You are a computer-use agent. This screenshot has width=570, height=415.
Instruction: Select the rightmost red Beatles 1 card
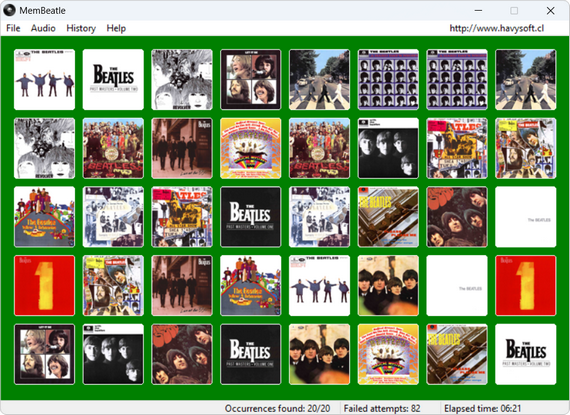[x=526, y=286]
